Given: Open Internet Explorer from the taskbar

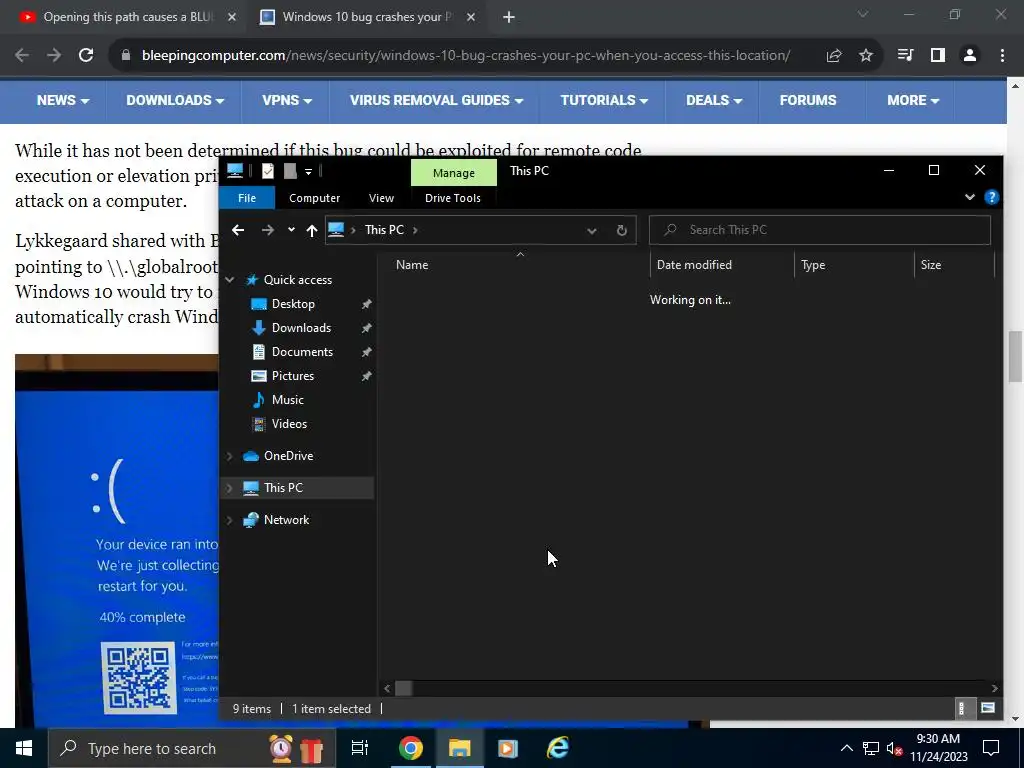Looking at the screenshot, I should tap(557, 748).
